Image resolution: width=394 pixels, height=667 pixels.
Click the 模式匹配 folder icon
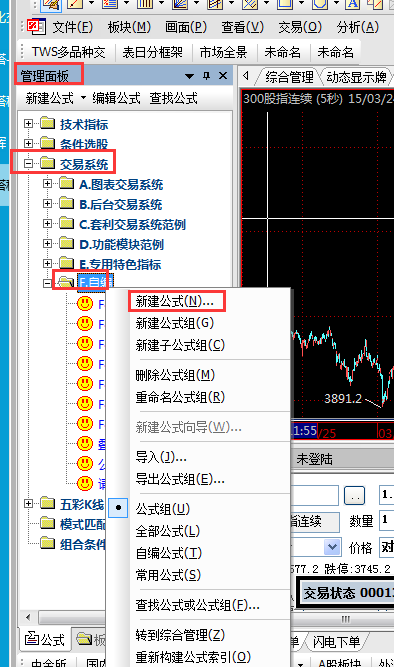pos(48,523)
